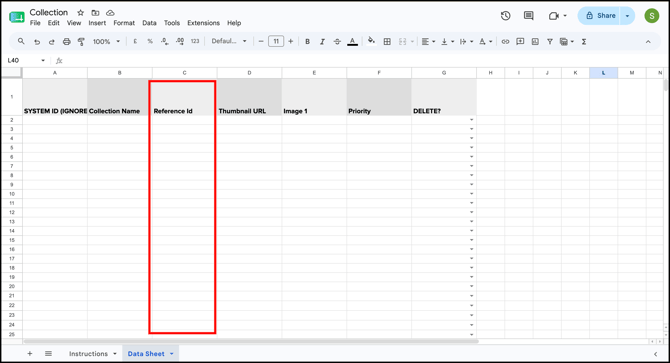Screen dimensions: 670x363
Task: Open the comments icon at top
Action: point(529,16)
